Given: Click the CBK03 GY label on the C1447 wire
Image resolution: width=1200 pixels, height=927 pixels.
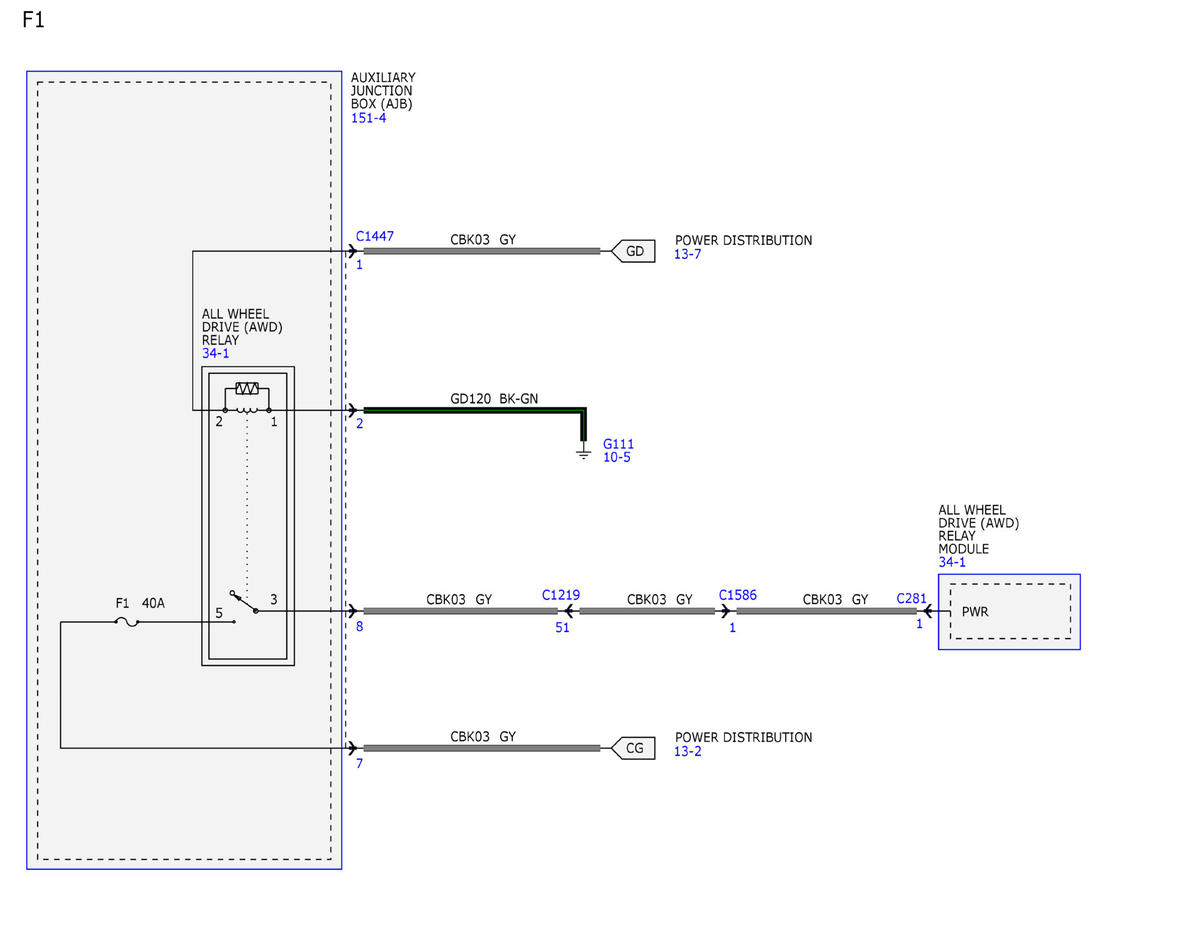Looking at the screenshot, I should click(483, 241).
